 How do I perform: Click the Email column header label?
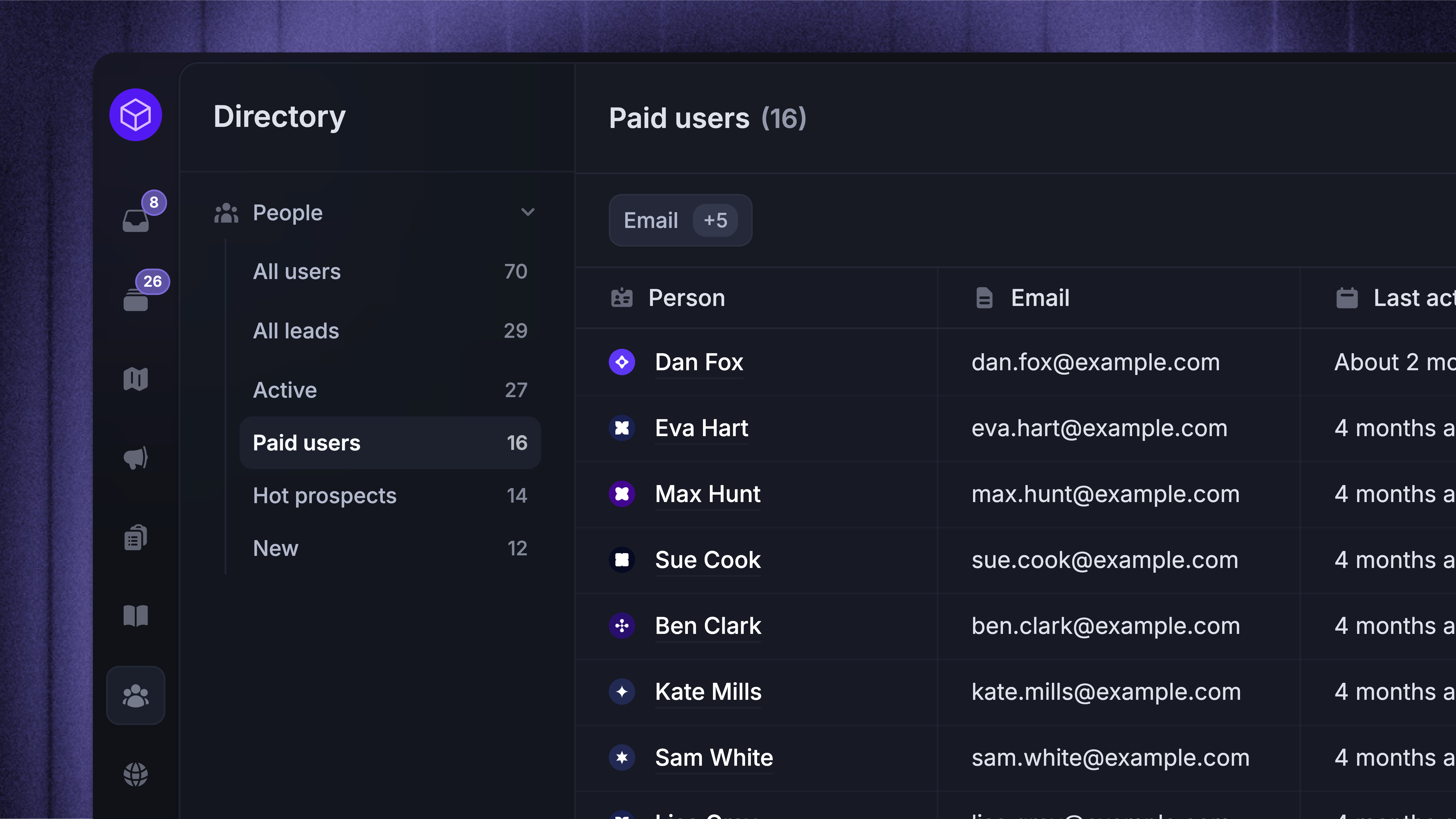[1040, 298]
